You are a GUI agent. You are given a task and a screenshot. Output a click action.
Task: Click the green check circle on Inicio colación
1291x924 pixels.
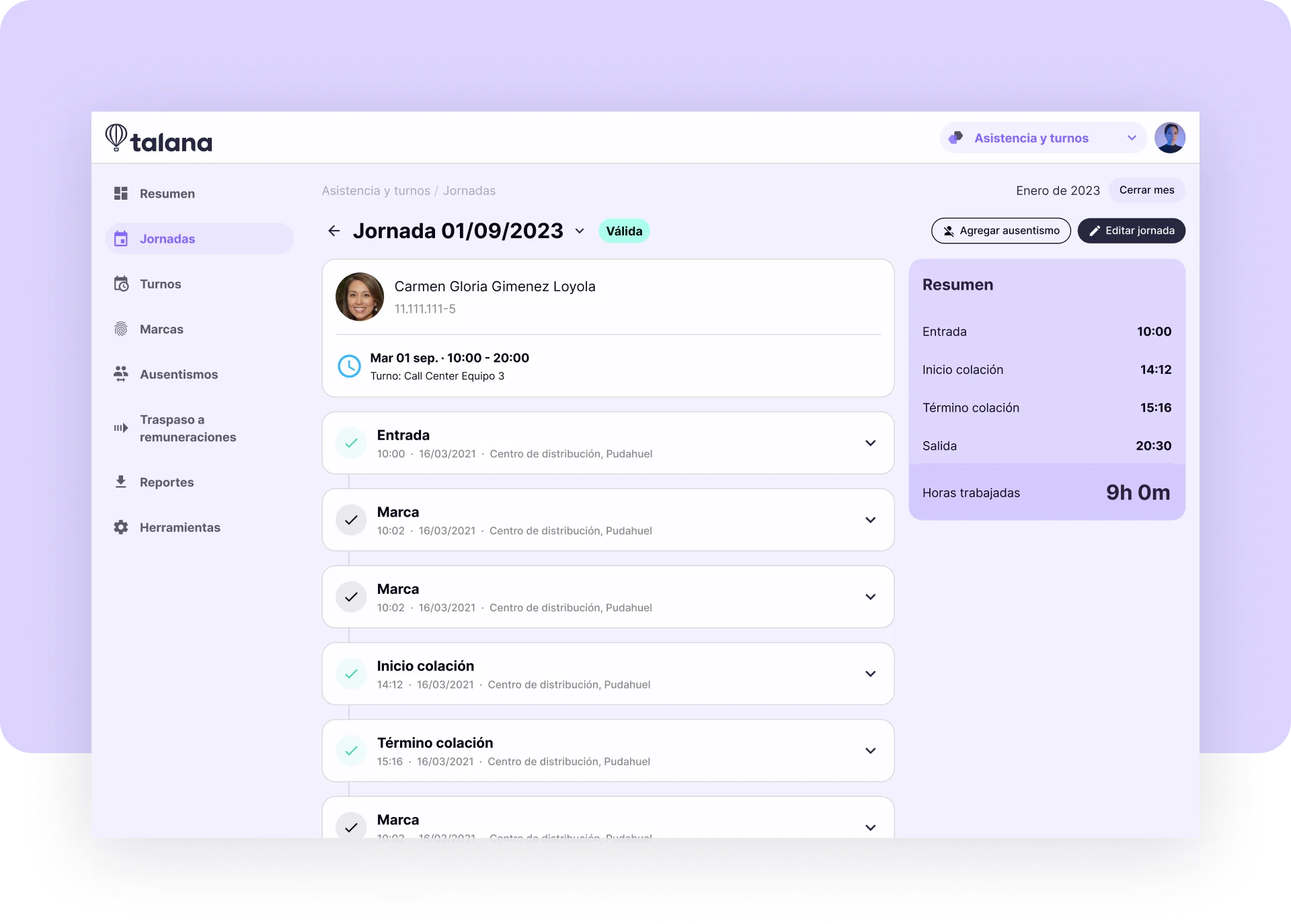point(351,674)
